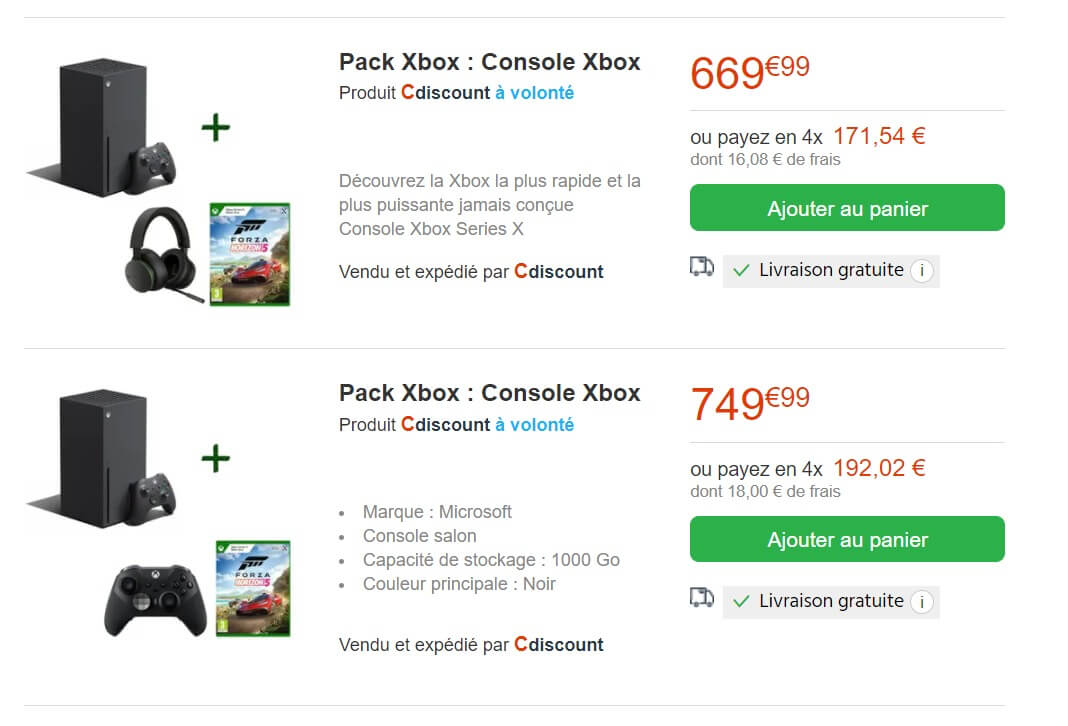The image size is (1068, 726).
Task: Click info icon on second Livraison gratuite
Action: pyautogui.click(x=922, y=602)
